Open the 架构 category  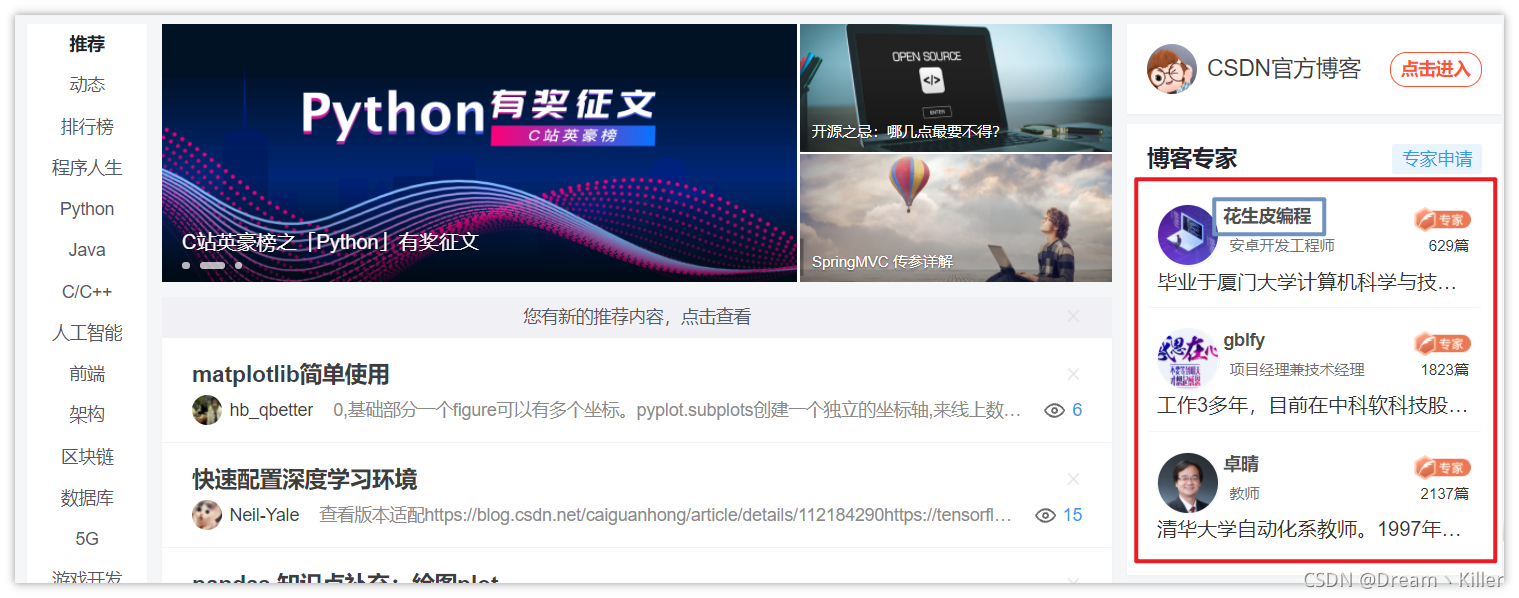point(87,415)
